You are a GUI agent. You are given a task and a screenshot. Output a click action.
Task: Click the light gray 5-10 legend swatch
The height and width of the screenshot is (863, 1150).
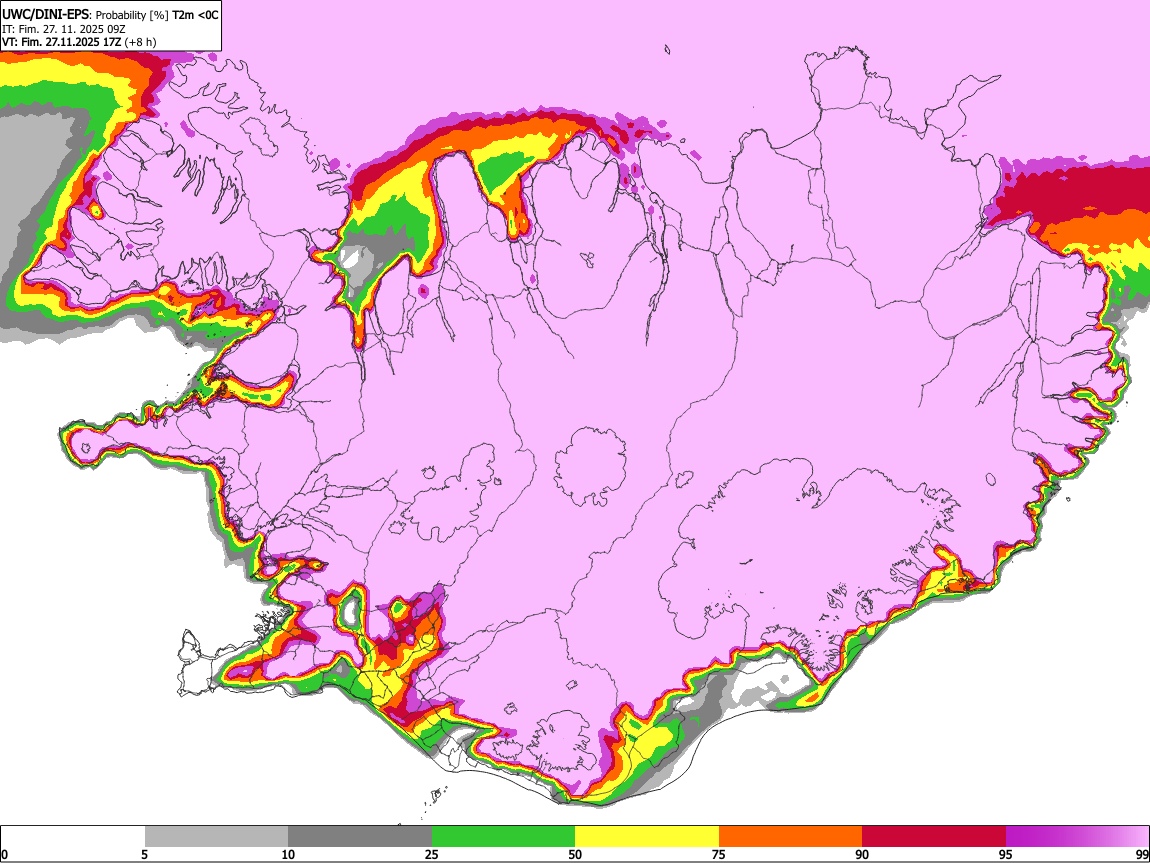pos(216,837)
